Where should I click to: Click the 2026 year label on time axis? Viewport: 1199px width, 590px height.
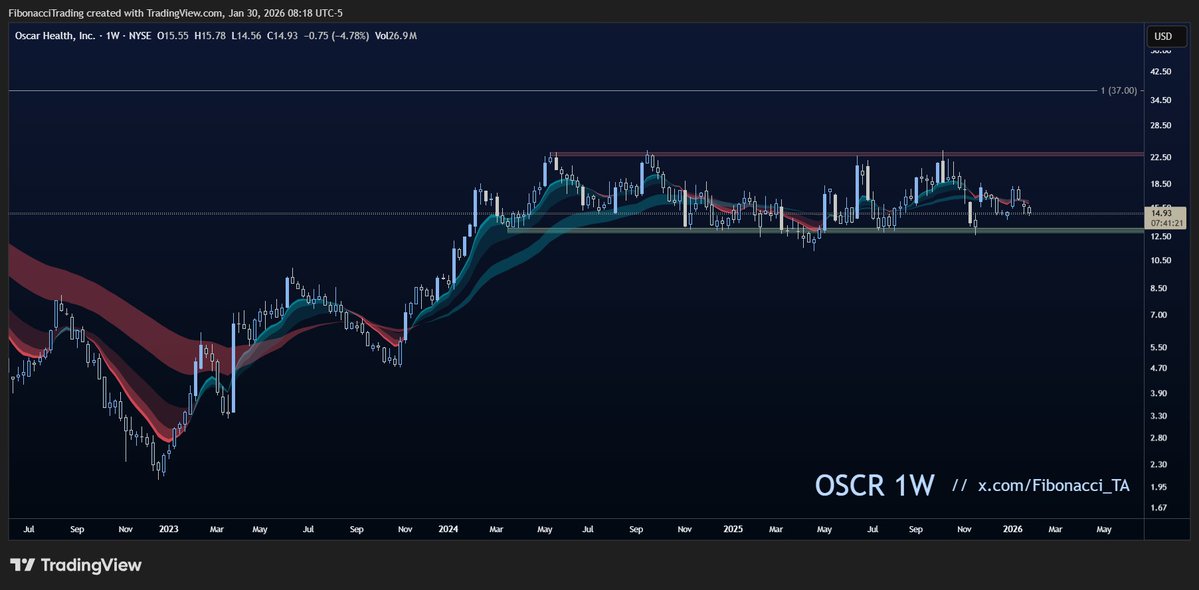coord(1012,529)
